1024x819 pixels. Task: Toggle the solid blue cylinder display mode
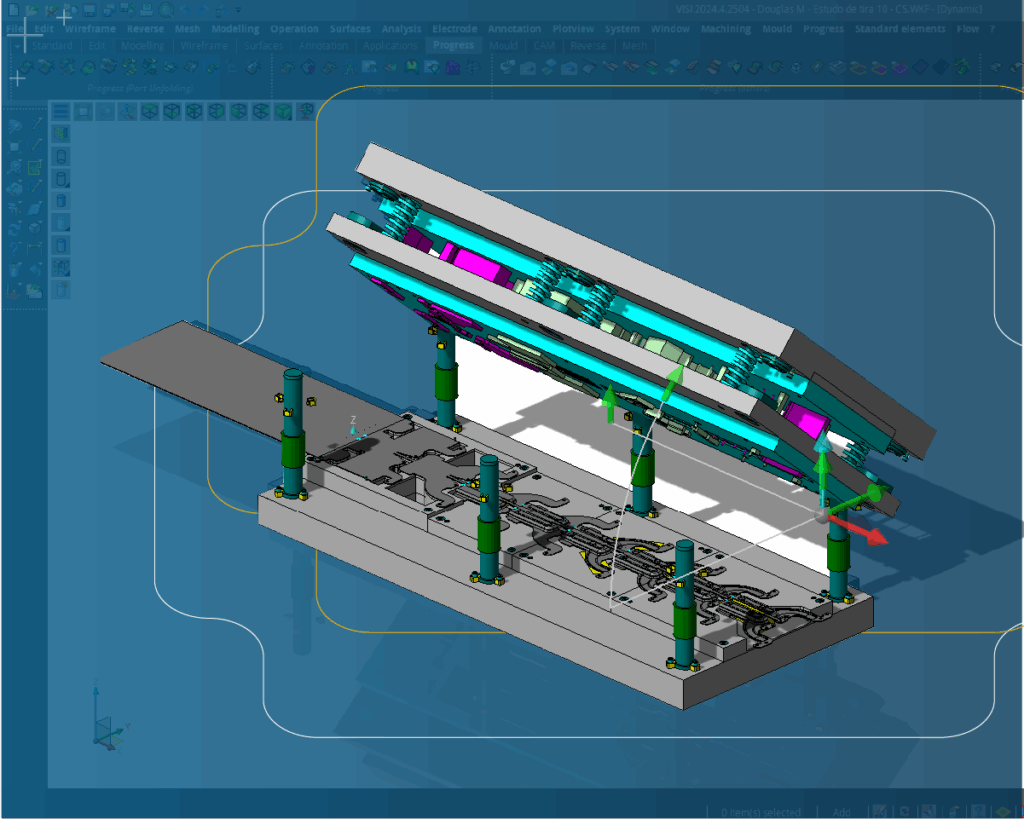point(61,201)
